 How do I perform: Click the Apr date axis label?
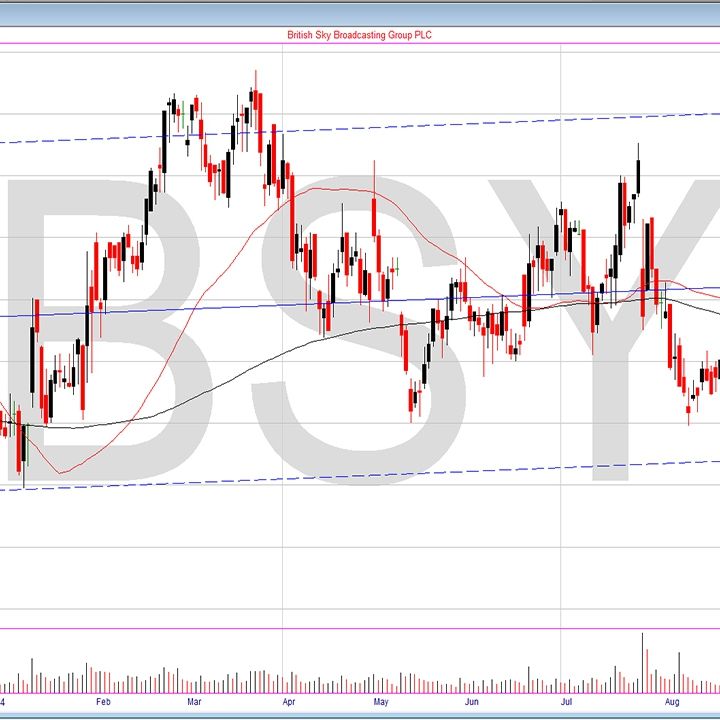coord(288,703)
